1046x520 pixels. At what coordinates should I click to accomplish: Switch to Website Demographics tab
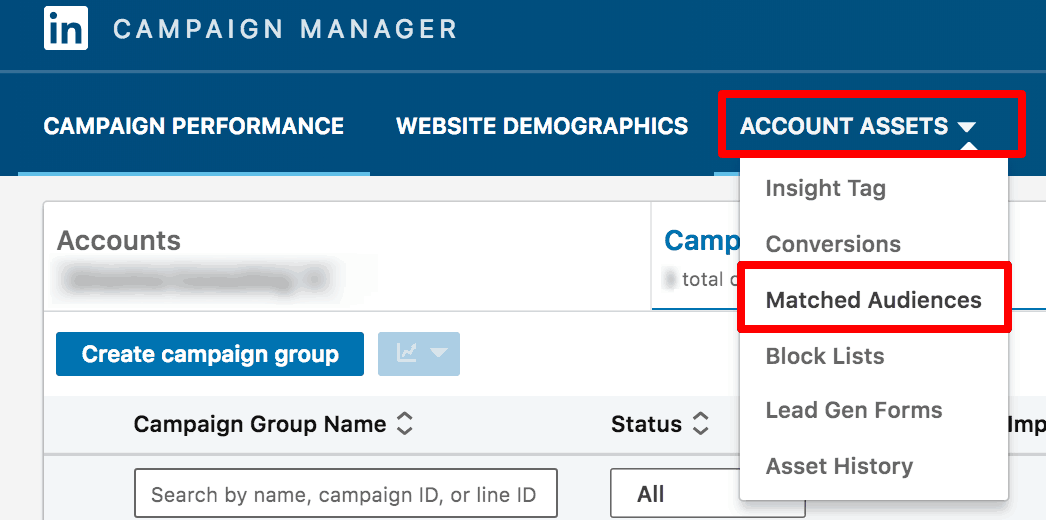(x=542, y=126)
